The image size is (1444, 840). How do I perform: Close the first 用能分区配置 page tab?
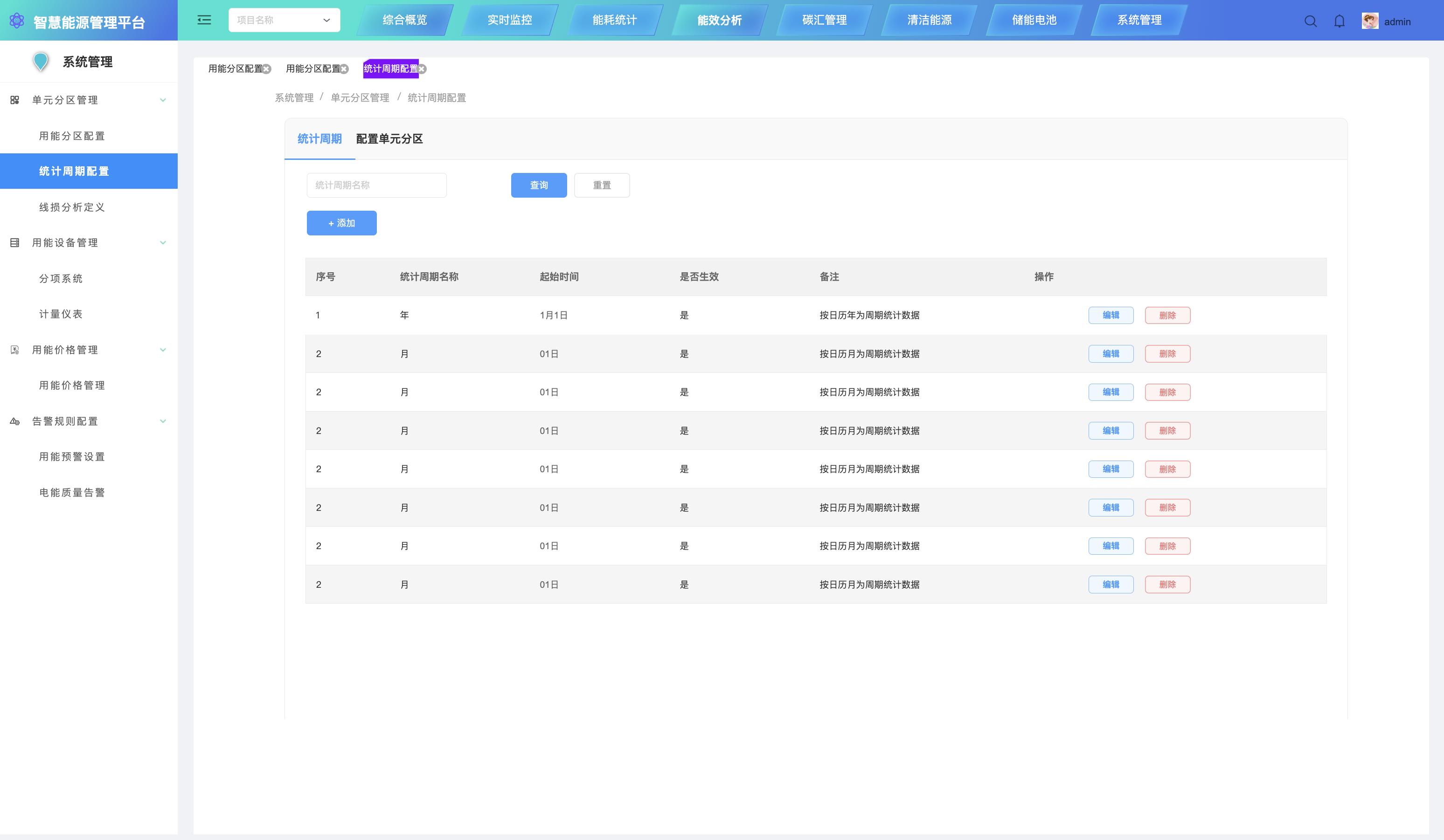[x=267, y=69]
